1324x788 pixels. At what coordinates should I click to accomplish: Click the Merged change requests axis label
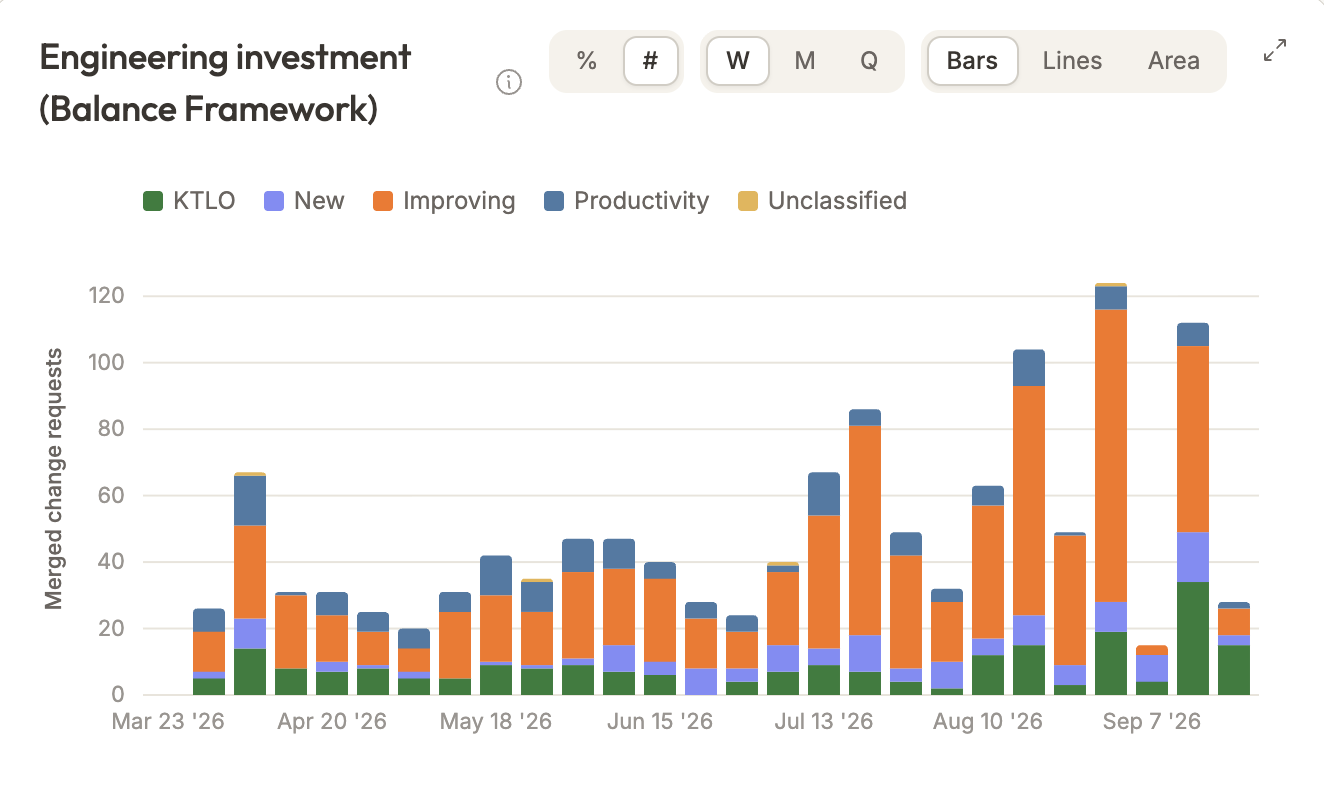[x=54, y=478]
